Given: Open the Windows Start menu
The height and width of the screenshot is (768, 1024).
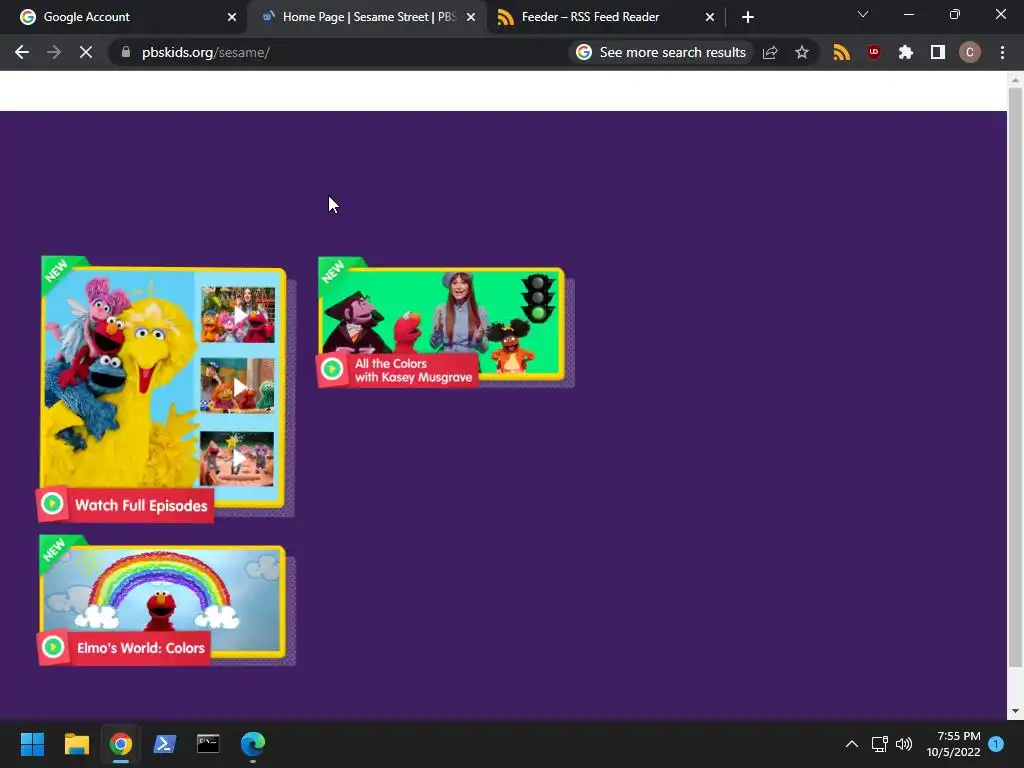Looking at the screenshot, I should (32, 744).
